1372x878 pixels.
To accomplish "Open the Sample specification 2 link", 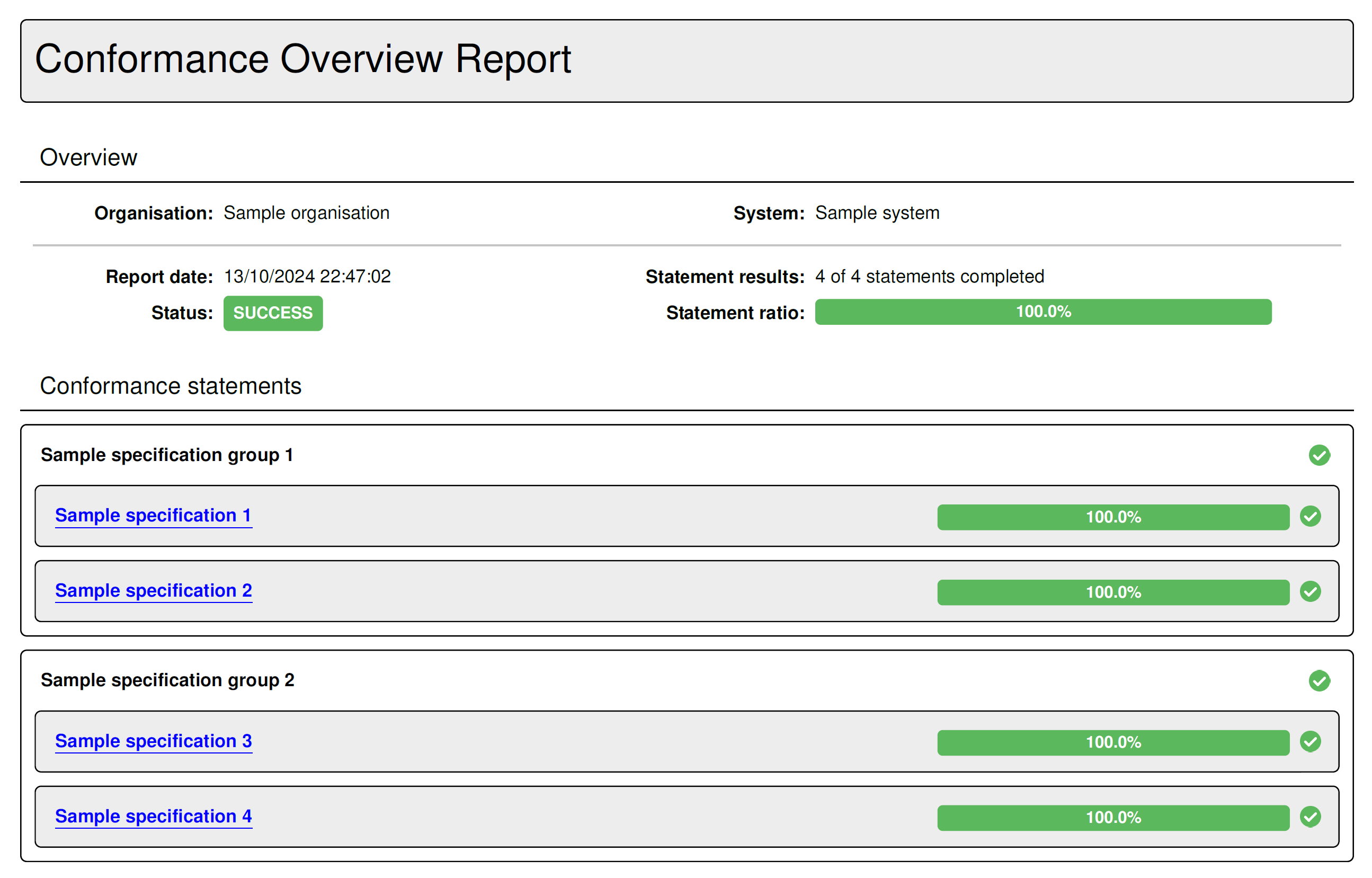I will tap(153, 591).
